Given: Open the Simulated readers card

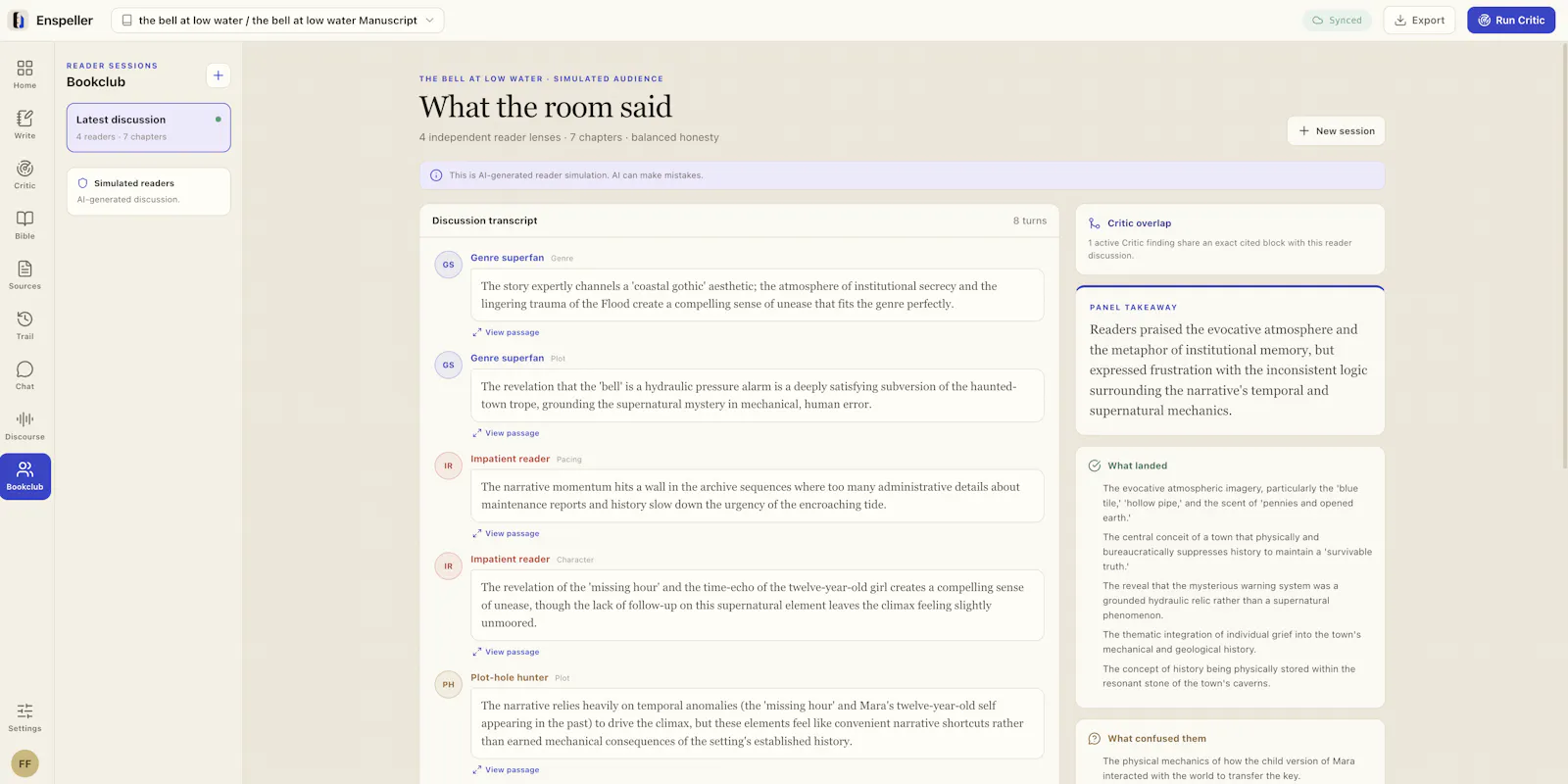Looking at the screenshot, I should coord(149,191).
